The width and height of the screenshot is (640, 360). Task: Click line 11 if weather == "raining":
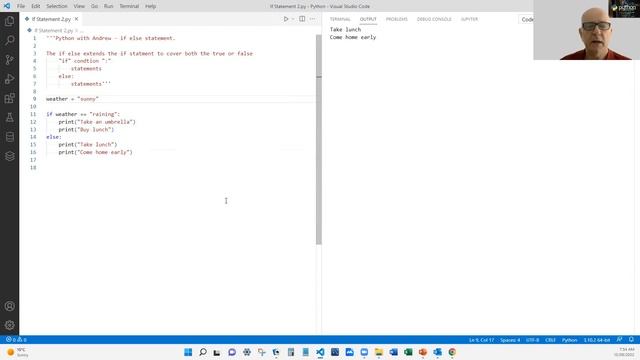83,114
